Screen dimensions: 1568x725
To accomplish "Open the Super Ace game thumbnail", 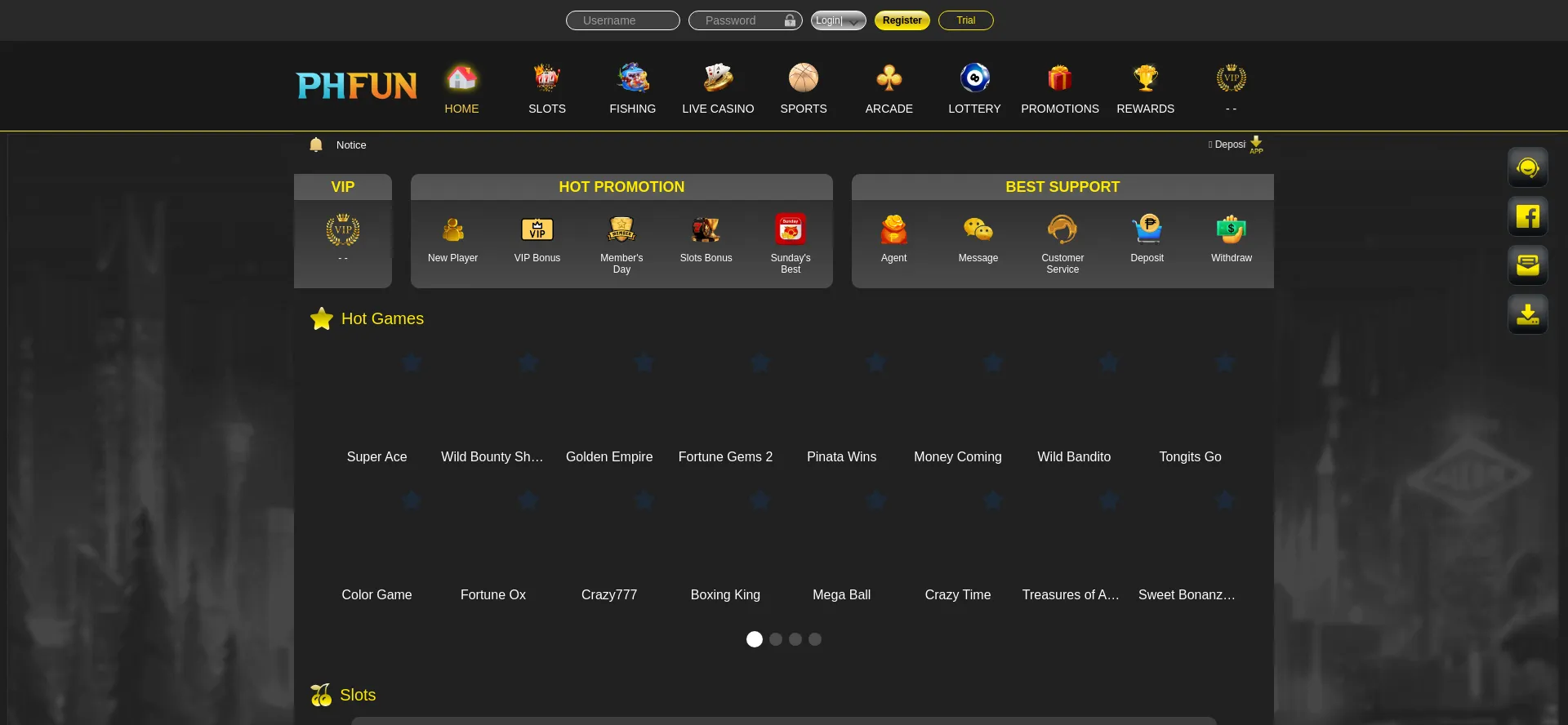I will coord(376,400).
